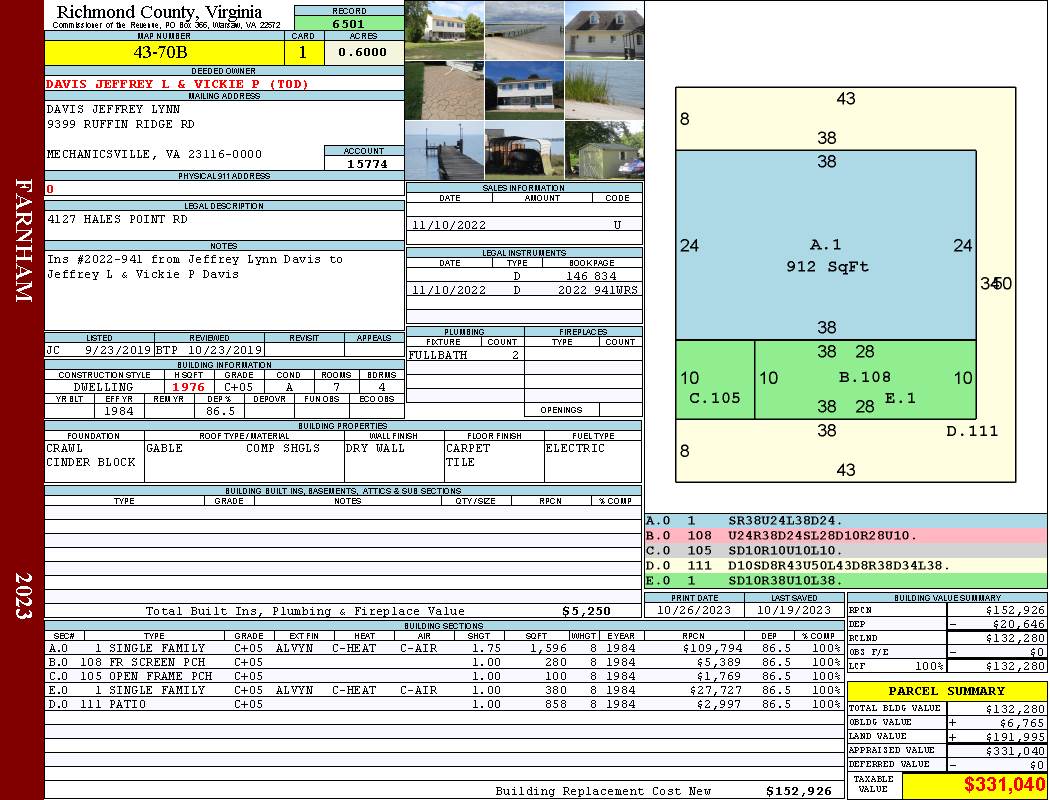The image size is (1050, 800).
Task: Click sketch label E.1
Action: [x=899, y=398]
